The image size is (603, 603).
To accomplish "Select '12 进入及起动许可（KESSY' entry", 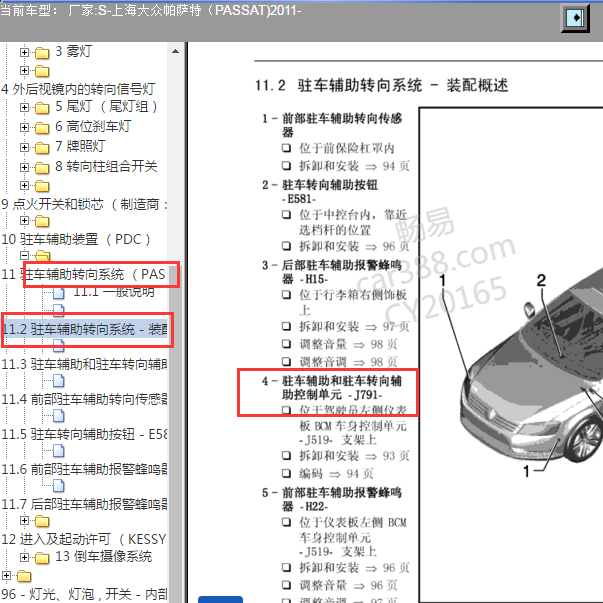I will [83, 539].
